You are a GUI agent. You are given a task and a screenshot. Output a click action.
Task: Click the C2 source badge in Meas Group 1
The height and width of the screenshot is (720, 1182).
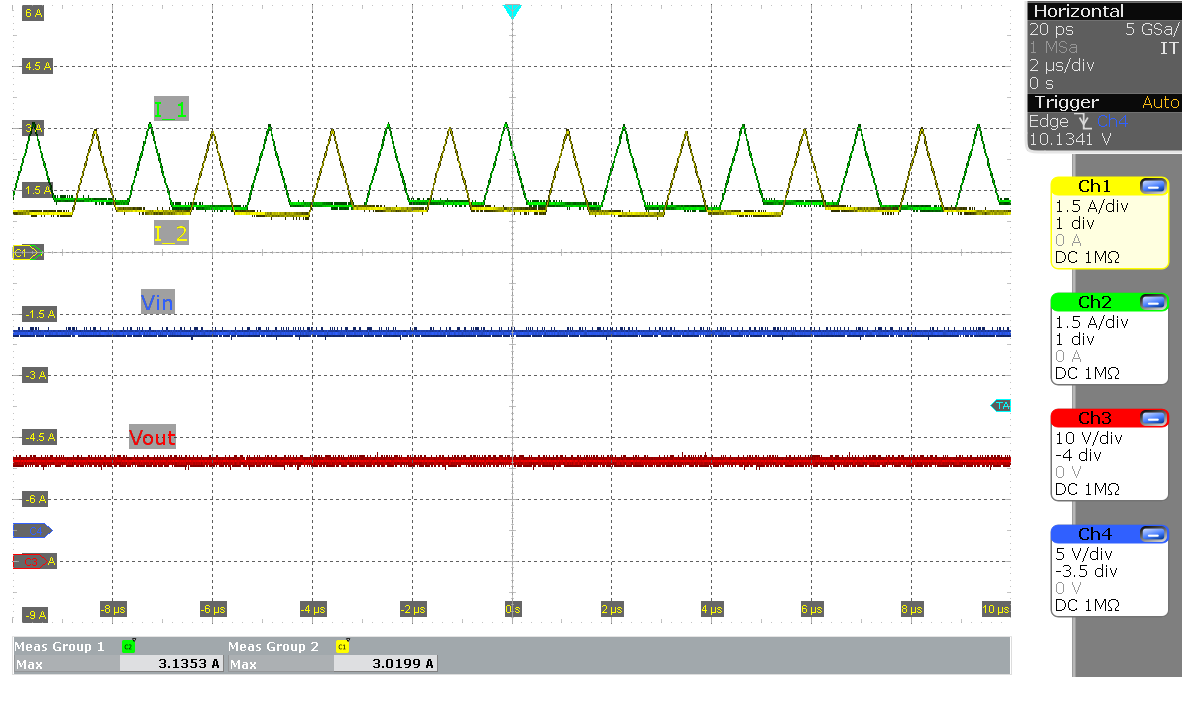pos(127,646)
